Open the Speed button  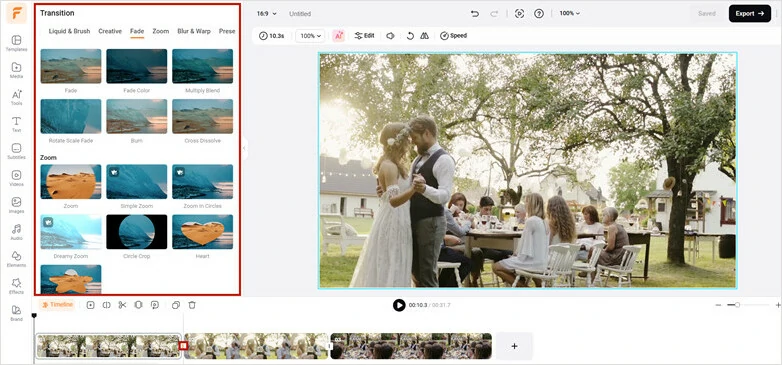(453, 35)
